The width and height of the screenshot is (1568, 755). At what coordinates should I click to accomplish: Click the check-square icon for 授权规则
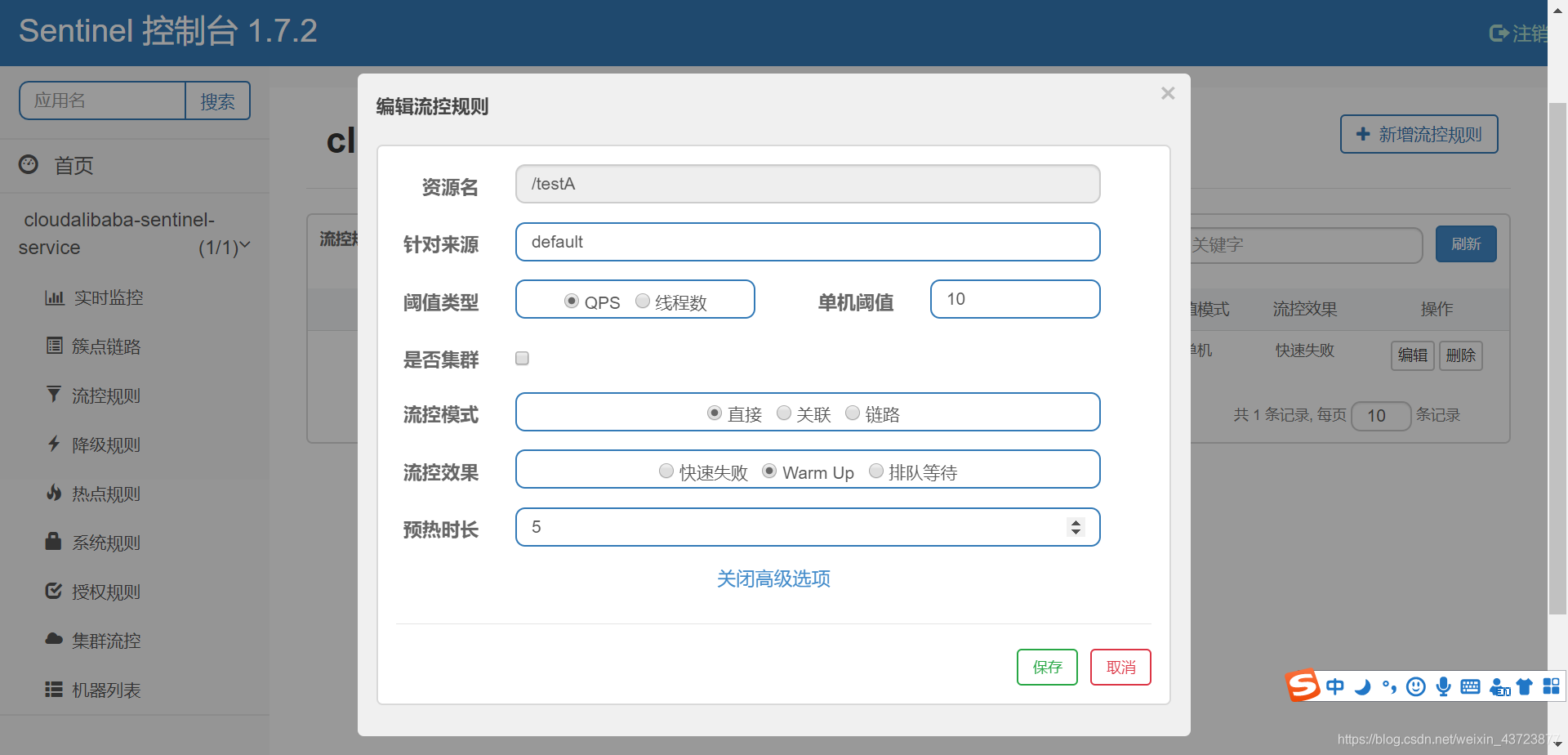(54, 591)
